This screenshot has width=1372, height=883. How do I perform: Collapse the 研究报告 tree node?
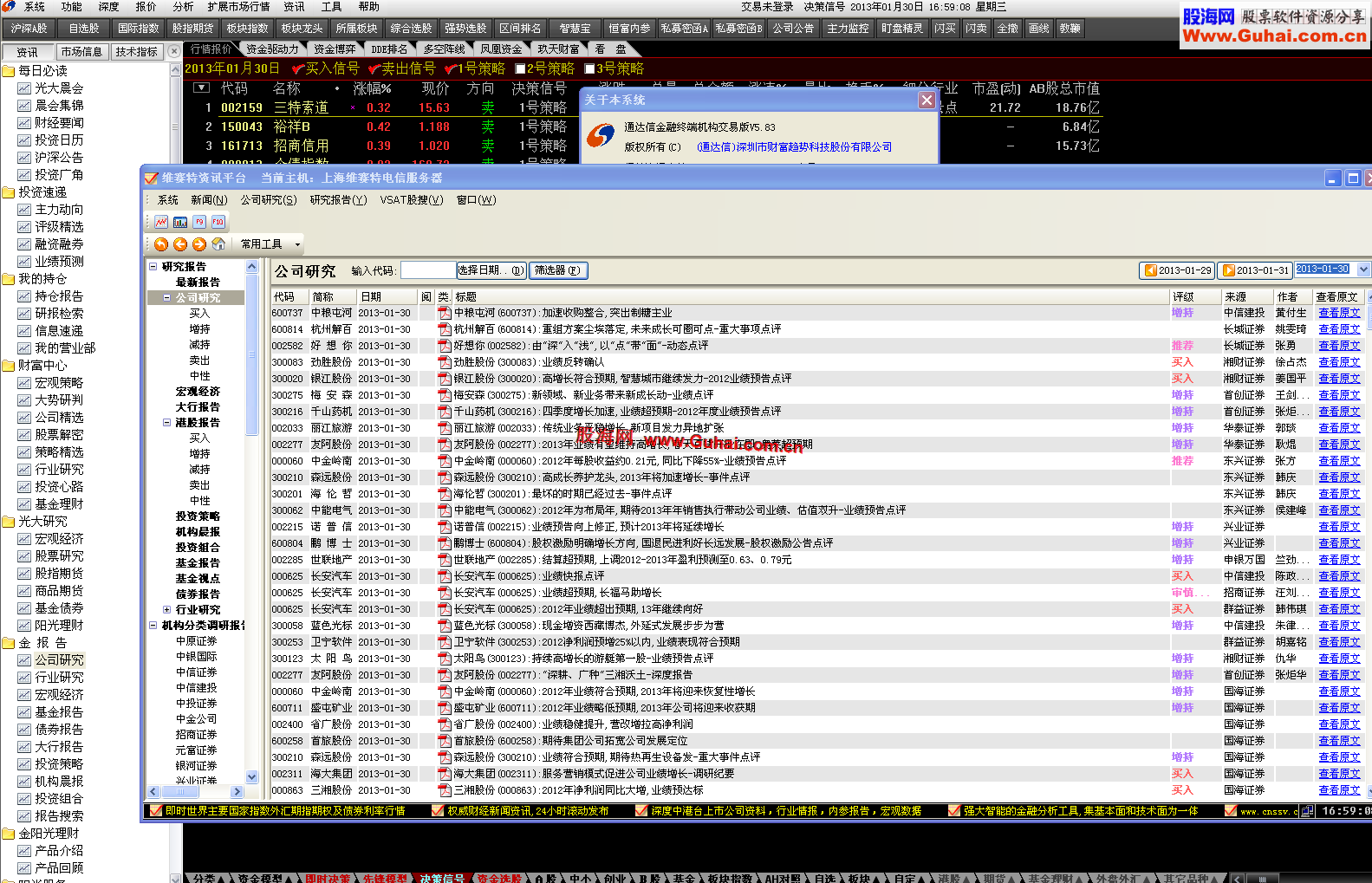pyautogui.click(x=153, y=267)
